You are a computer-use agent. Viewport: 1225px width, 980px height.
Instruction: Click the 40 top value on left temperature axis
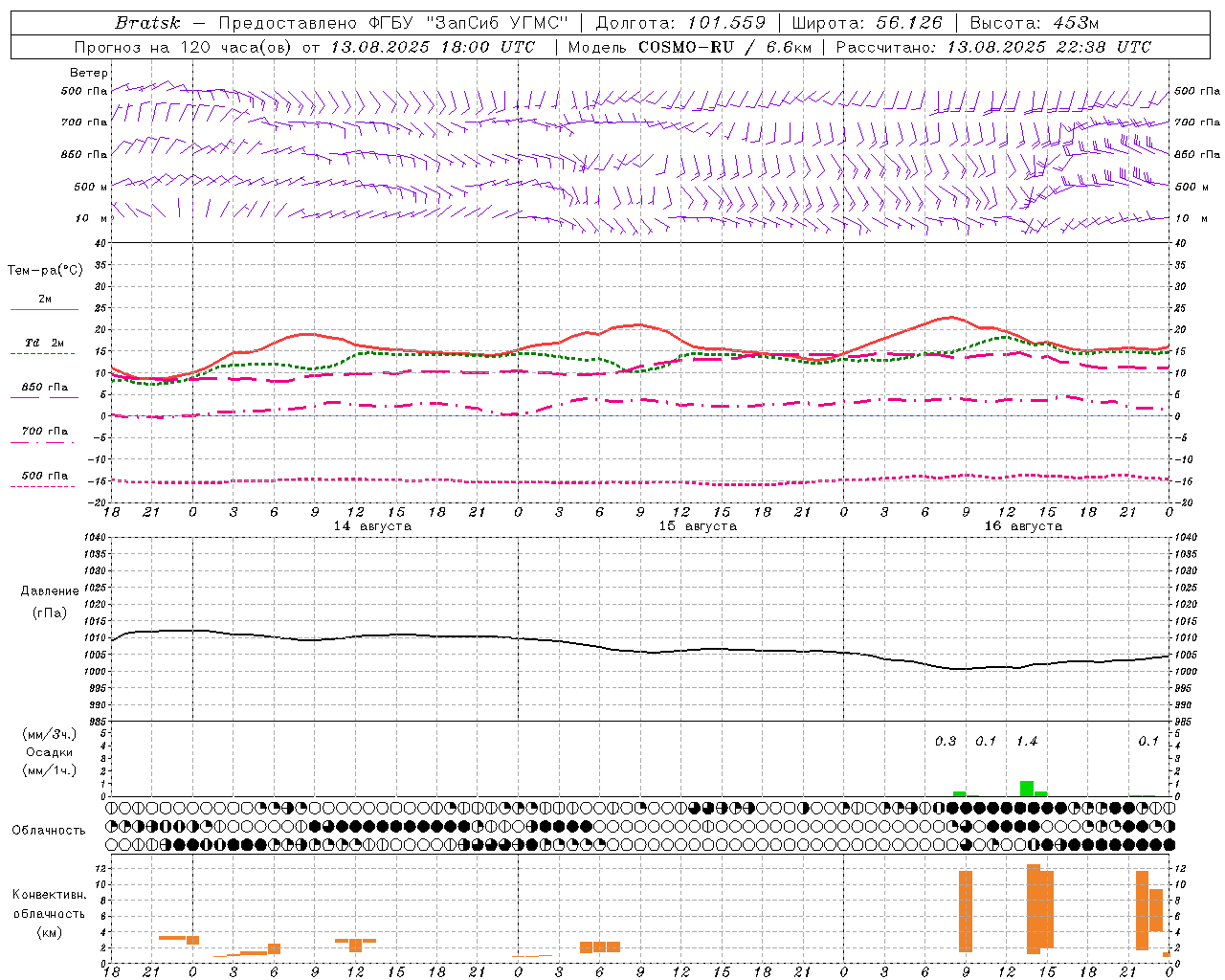[99, 243]
